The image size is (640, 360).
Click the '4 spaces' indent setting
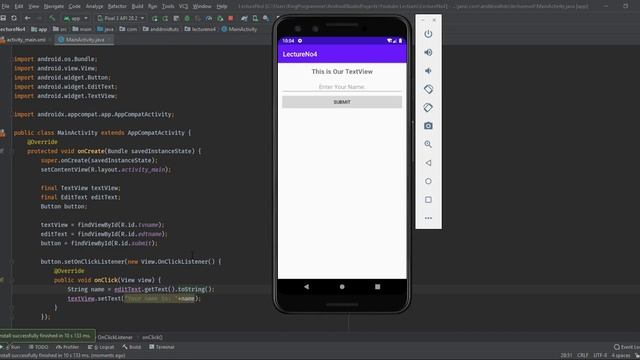pos(621,356)
